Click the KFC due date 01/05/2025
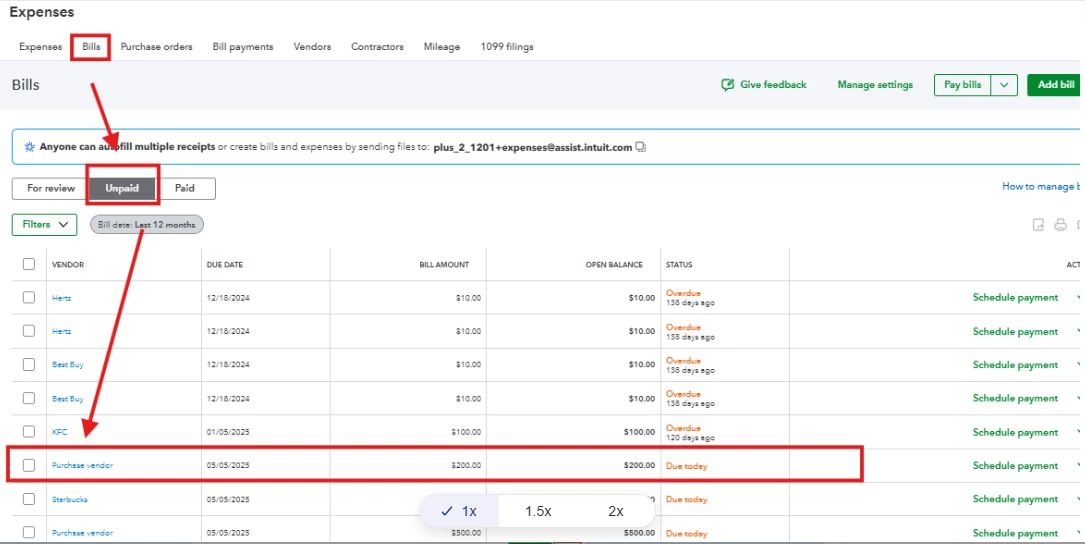1085x544 pixels. click(x=228, y=432)
